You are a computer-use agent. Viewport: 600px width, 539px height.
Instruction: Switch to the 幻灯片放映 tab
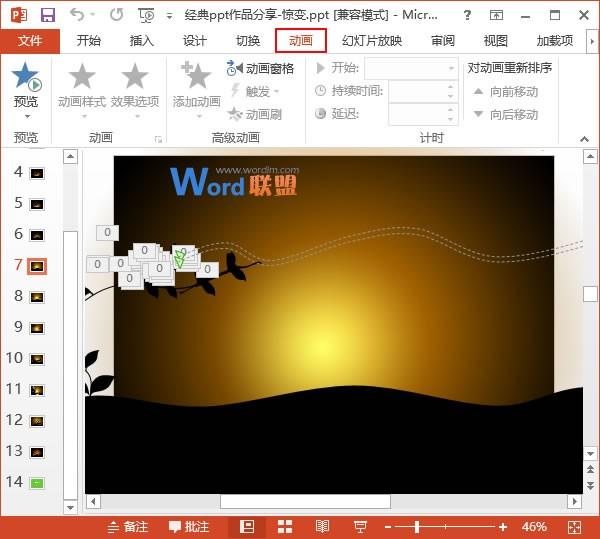click(x=371, y=41)
